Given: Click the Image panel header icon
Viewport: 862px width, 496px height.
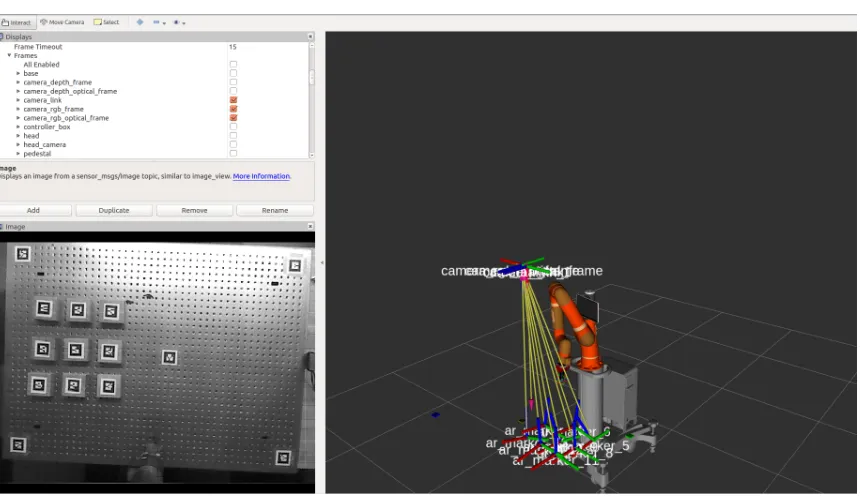Looking at the screenshot, I should tap(2, 227).
